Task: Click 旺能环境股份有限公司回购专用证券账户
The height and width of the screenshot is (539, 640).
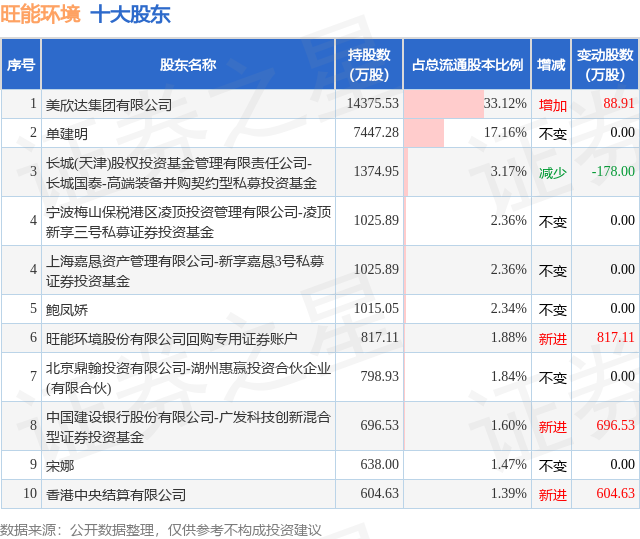Action: [x=171, y=339]
